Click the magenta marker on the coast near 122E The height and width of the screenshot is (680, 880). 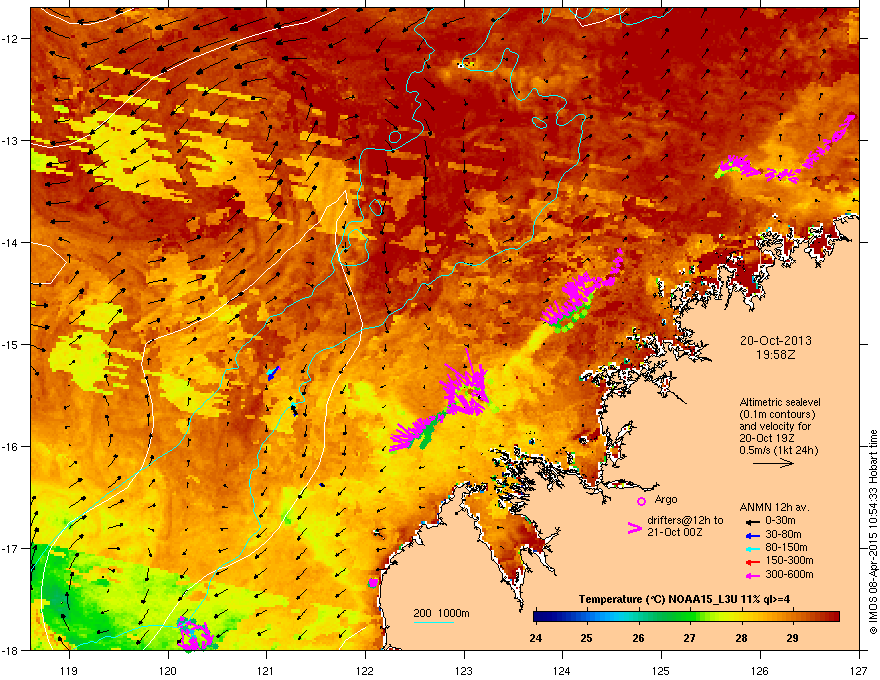pos(373,583)
